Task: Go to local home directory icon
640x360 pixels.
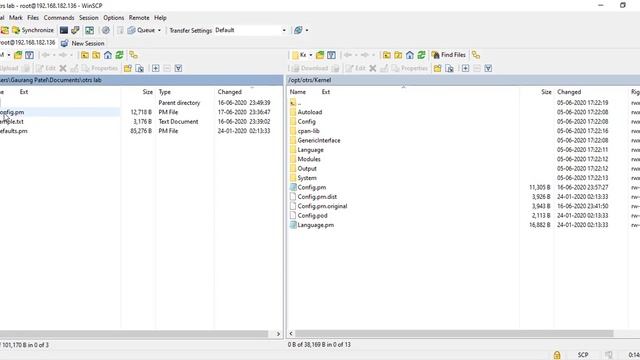Action: (108, 55)
